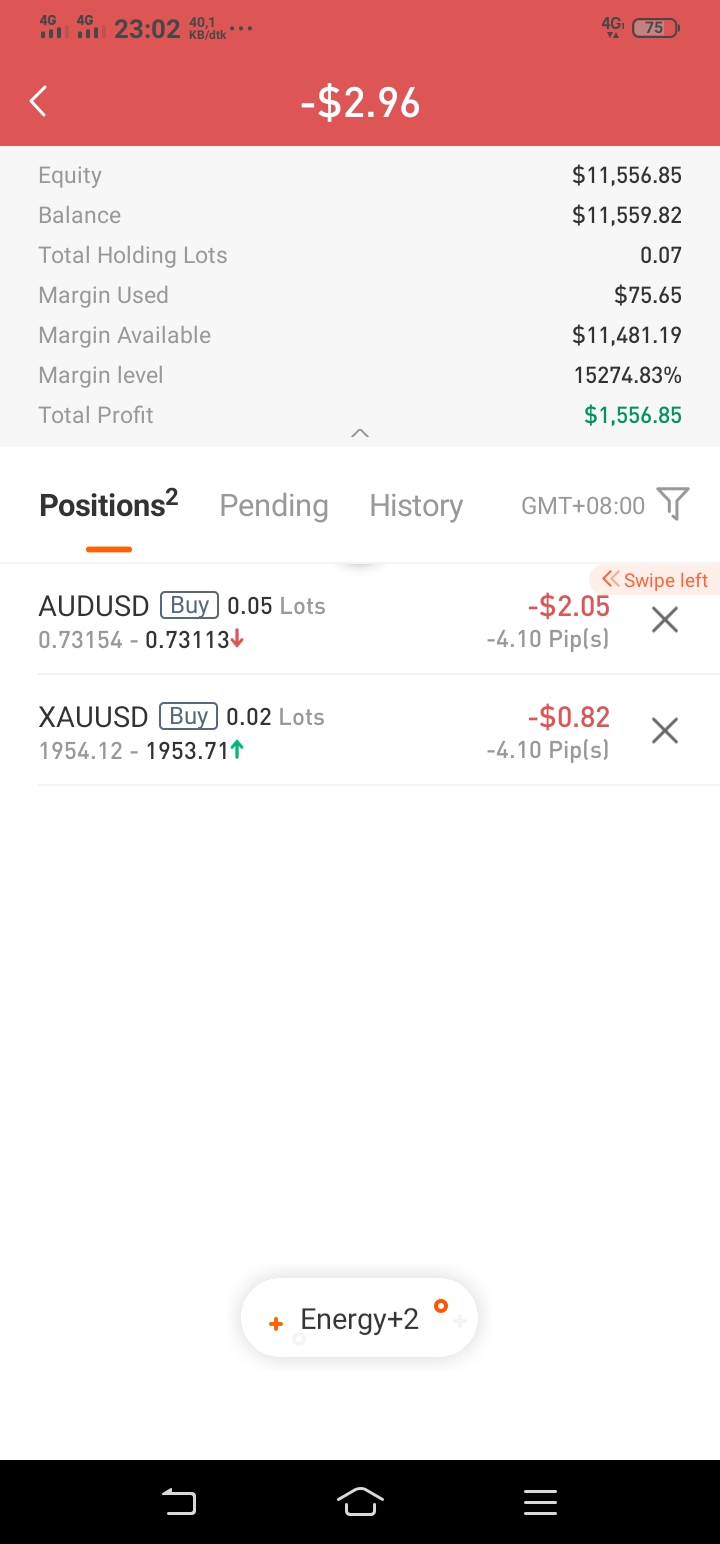The height and width of the screenshot is (1544, 720).
Task: Tap Android home navigation button
Action: (360, 1501)
